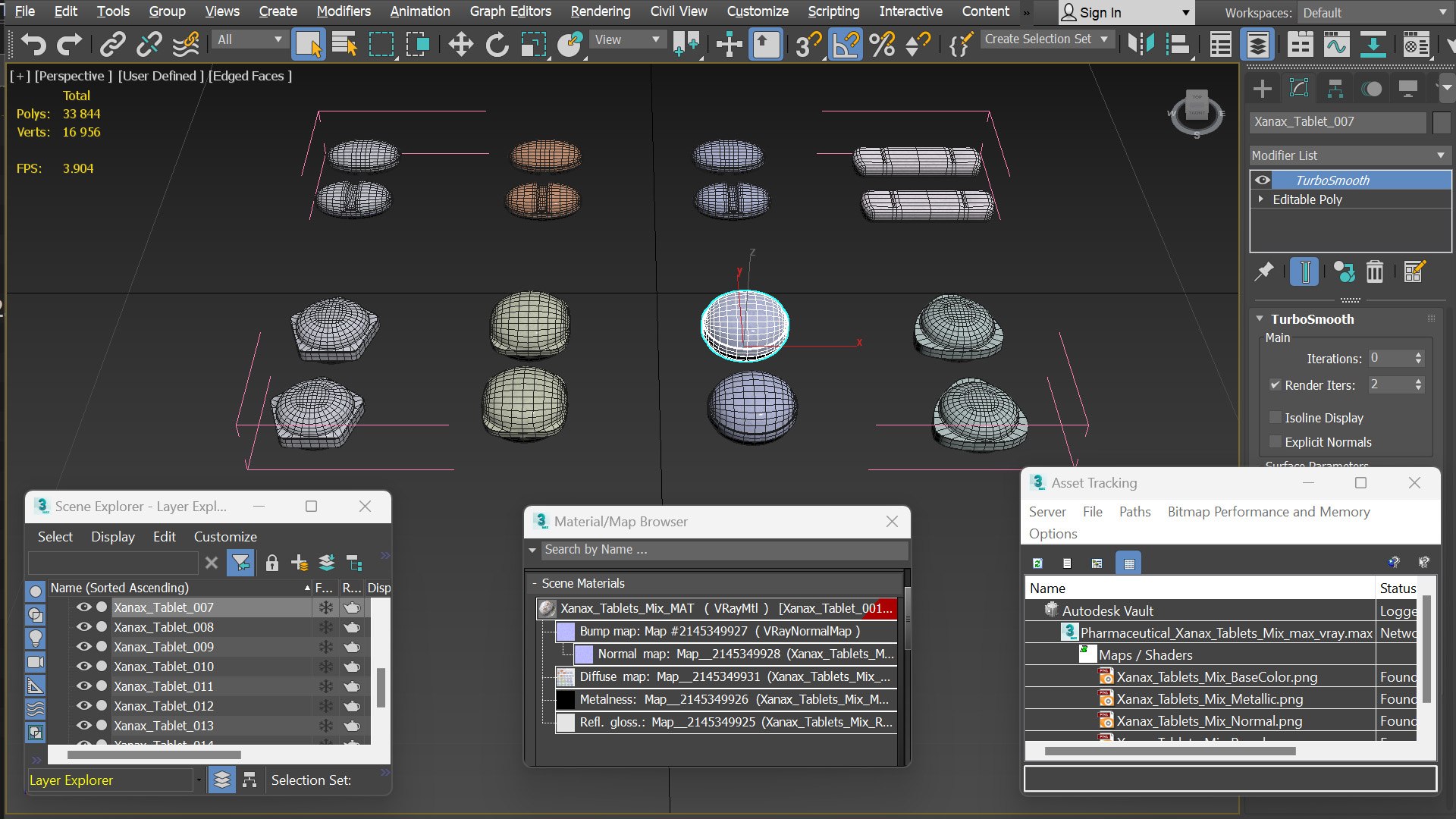Switch to the Display command panel tab
This screenshot has height=819, width=1456.
(1408, 89)
